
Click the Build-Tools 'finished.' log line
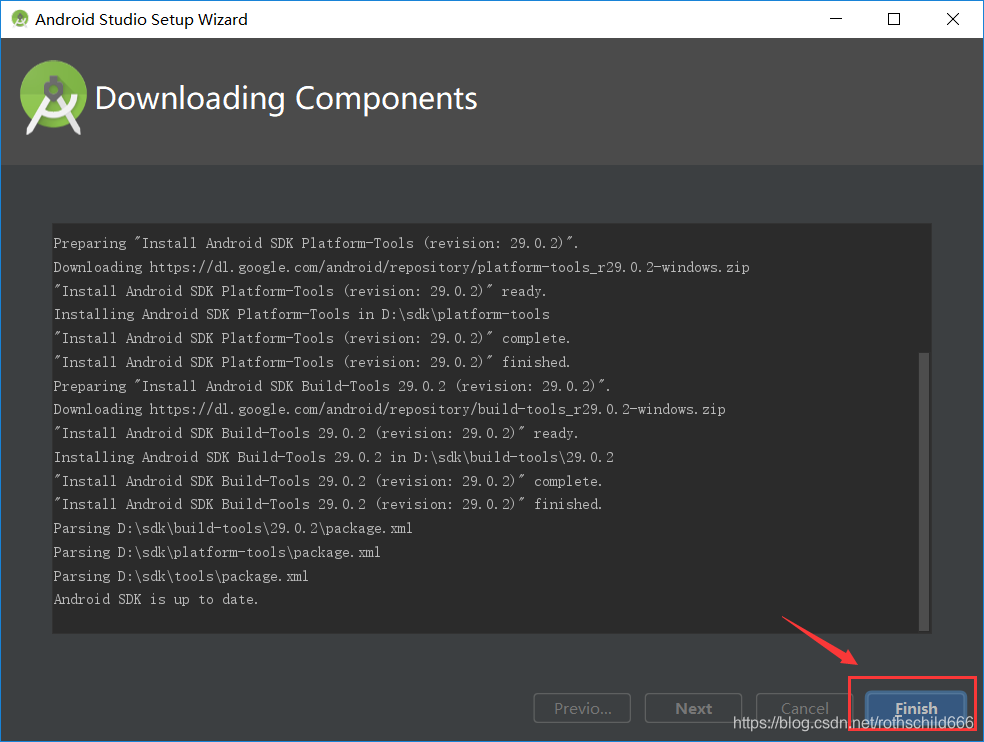click(x=328, y=504)
